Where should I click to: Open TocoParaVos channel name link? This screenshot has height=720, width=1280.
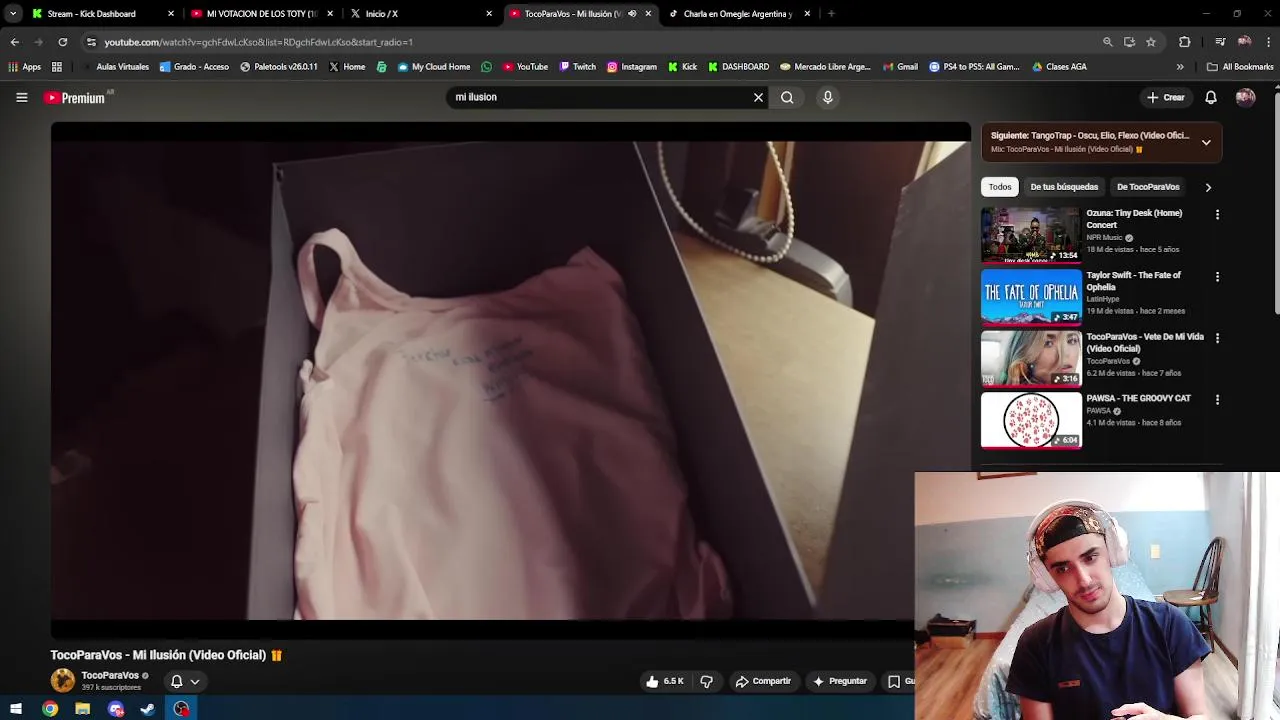coord(110,675)
